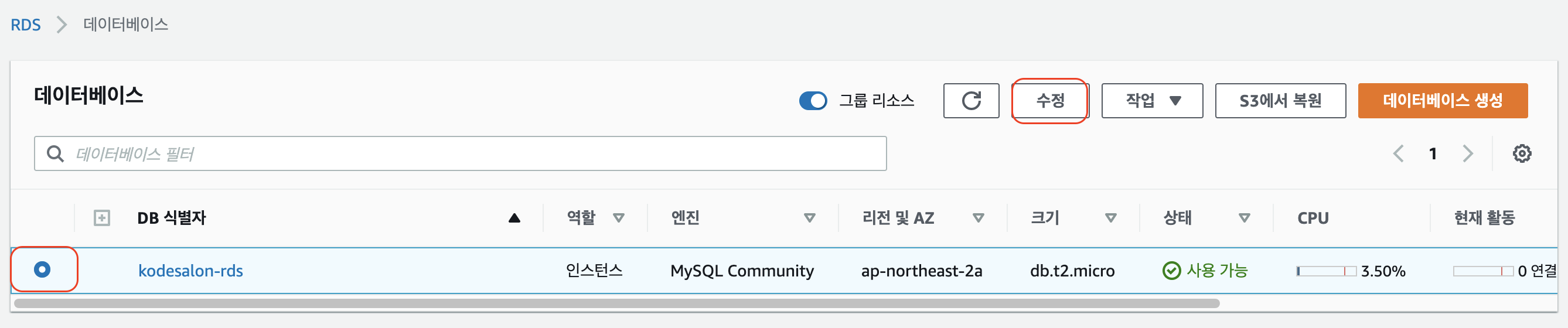Click the ap-northeast-2a region cell
Screen dimensions: 1568x328
click(921, 271)
